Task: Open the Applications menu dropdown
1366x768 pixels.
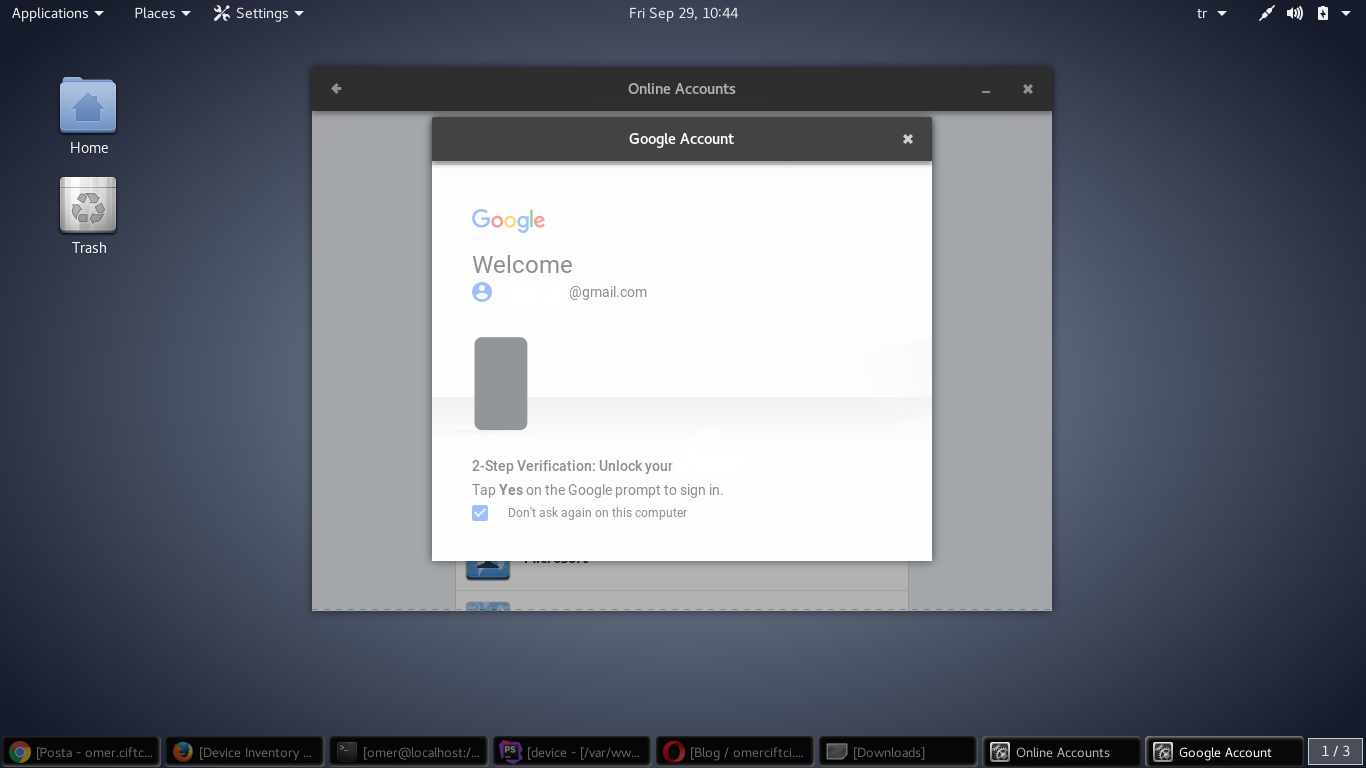Action: [57, 13]
